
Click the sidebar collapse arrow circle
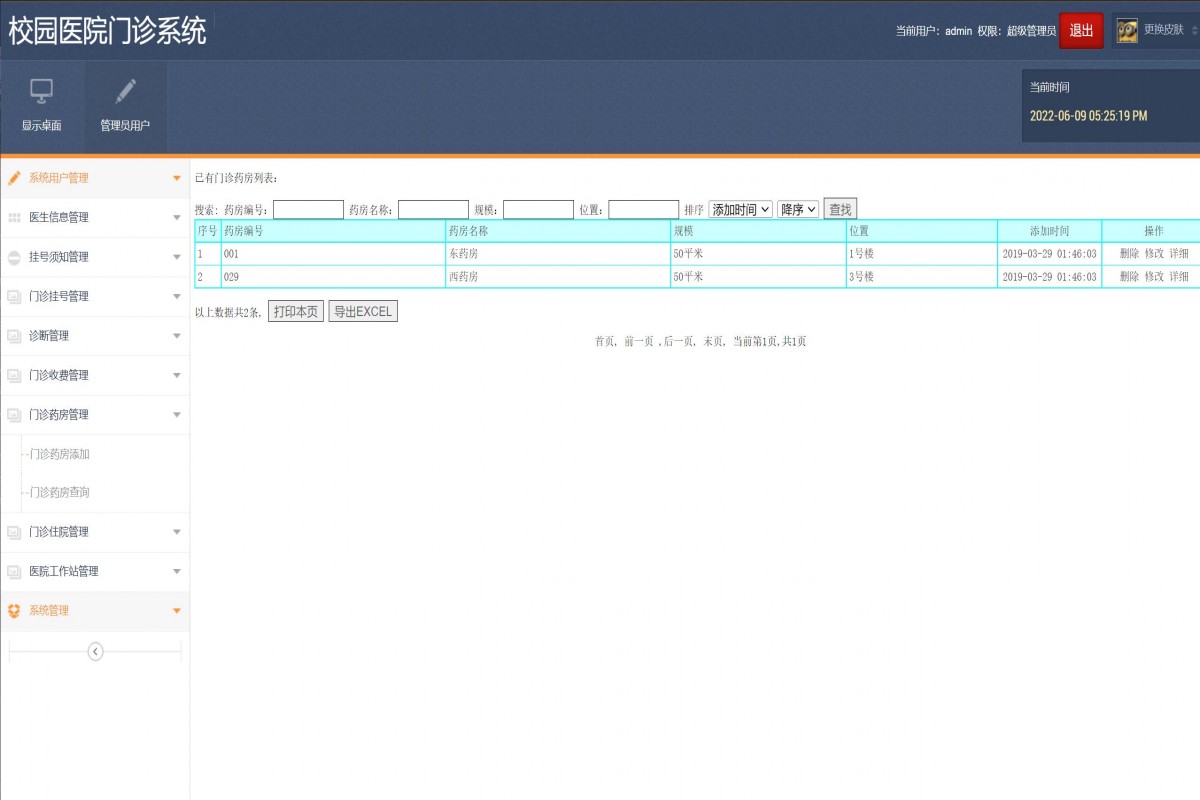pyautogui.click(x=95, y=652)
